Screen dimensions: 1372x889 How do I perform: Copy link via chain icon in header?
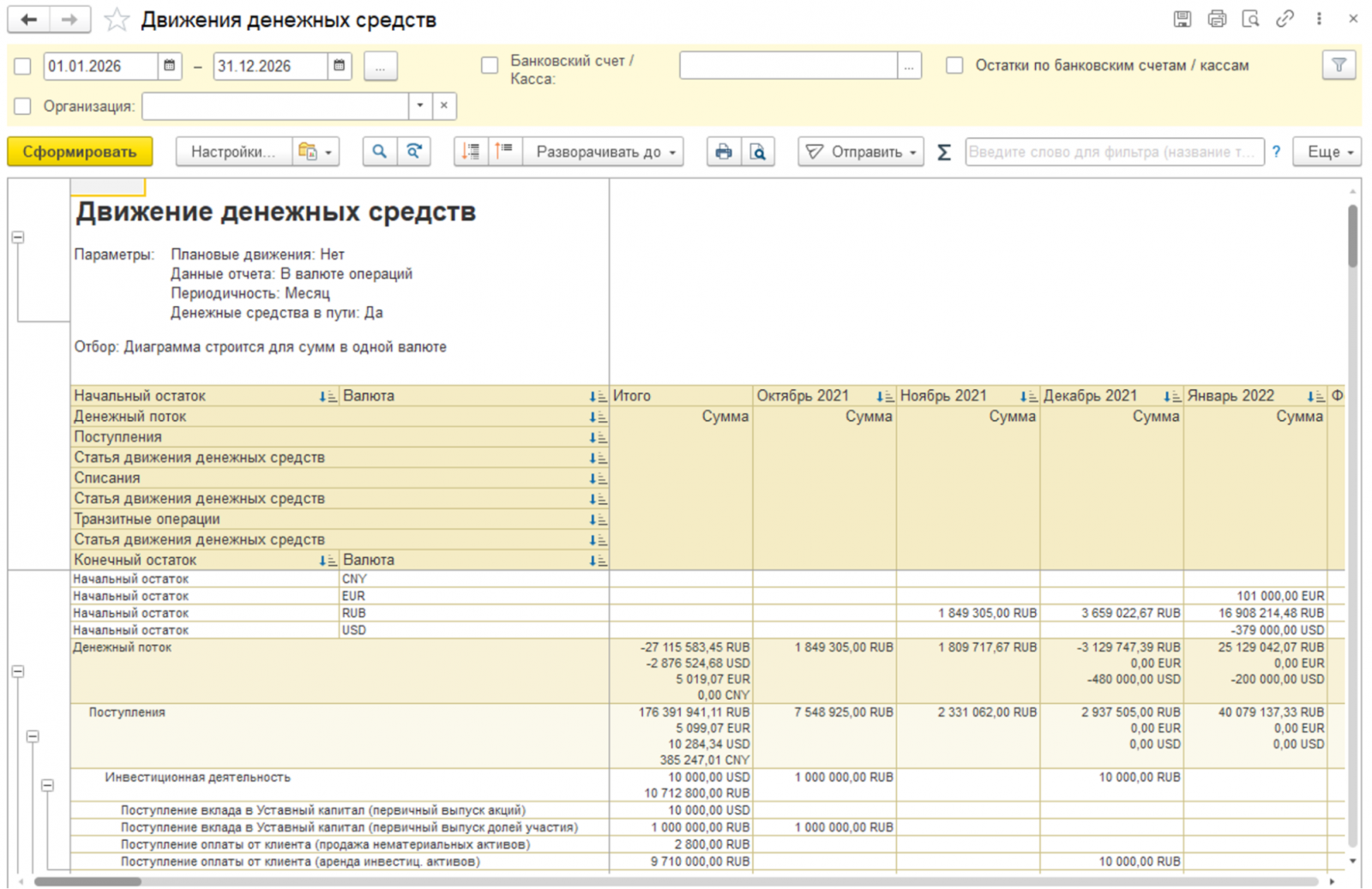tap(1285, 18)
